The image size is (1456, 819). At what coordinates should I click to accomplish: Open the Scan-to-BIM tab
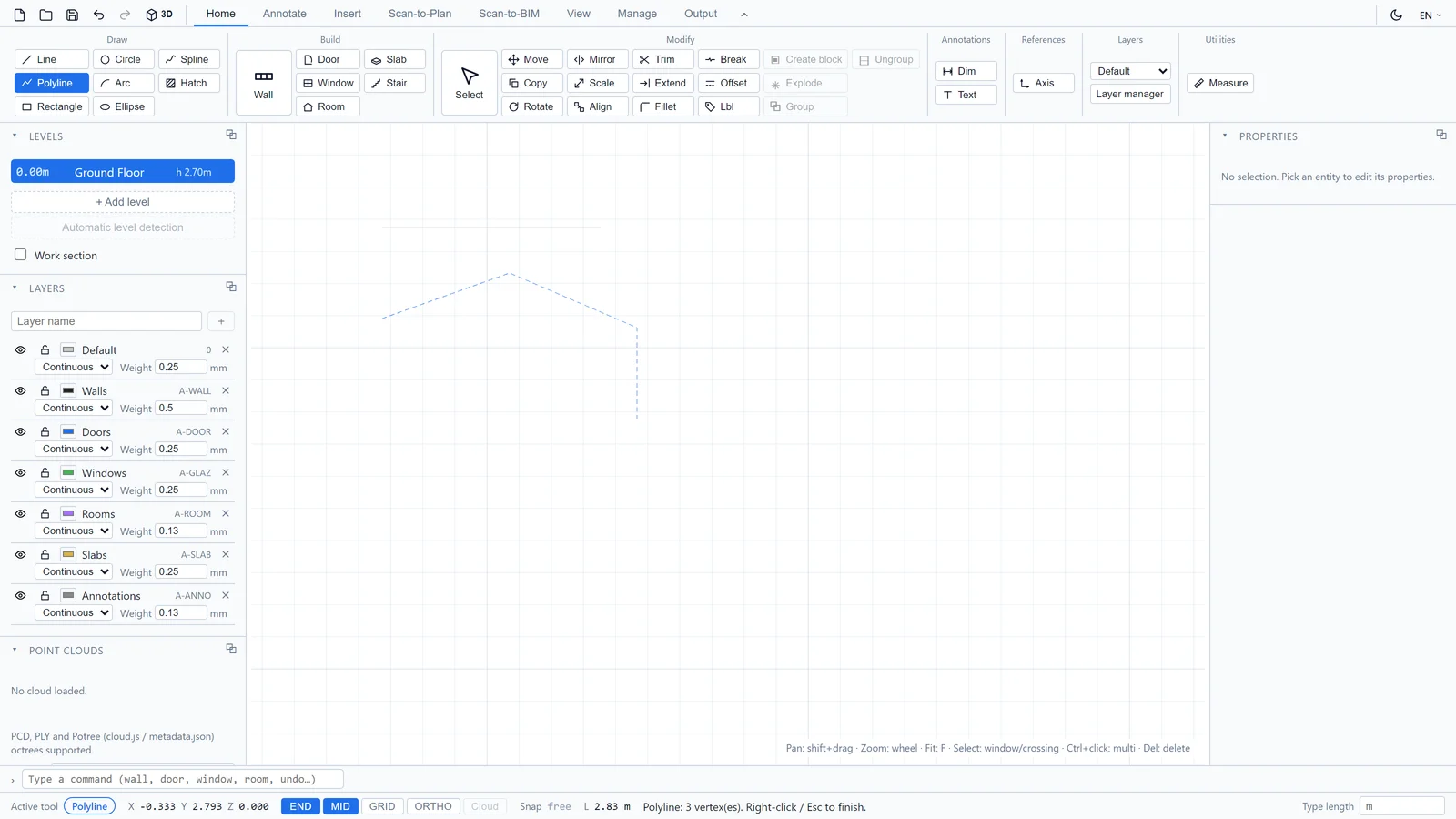509,14
